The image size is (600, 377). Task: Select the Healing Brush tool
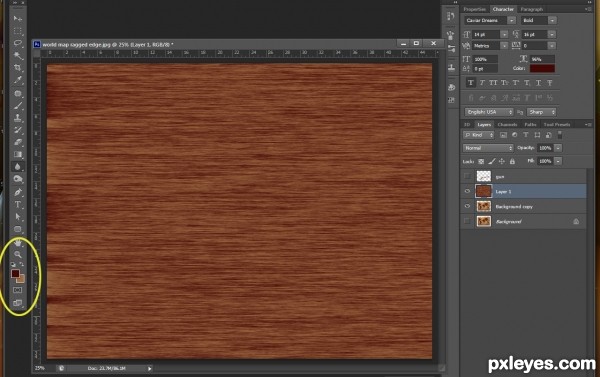click(x=18, y=93)
